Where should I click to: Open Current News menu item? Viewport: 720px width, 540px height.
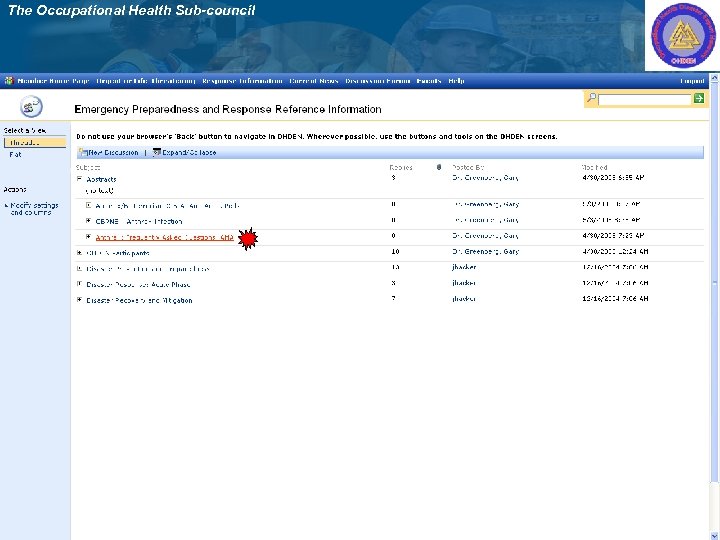point(314,81)
